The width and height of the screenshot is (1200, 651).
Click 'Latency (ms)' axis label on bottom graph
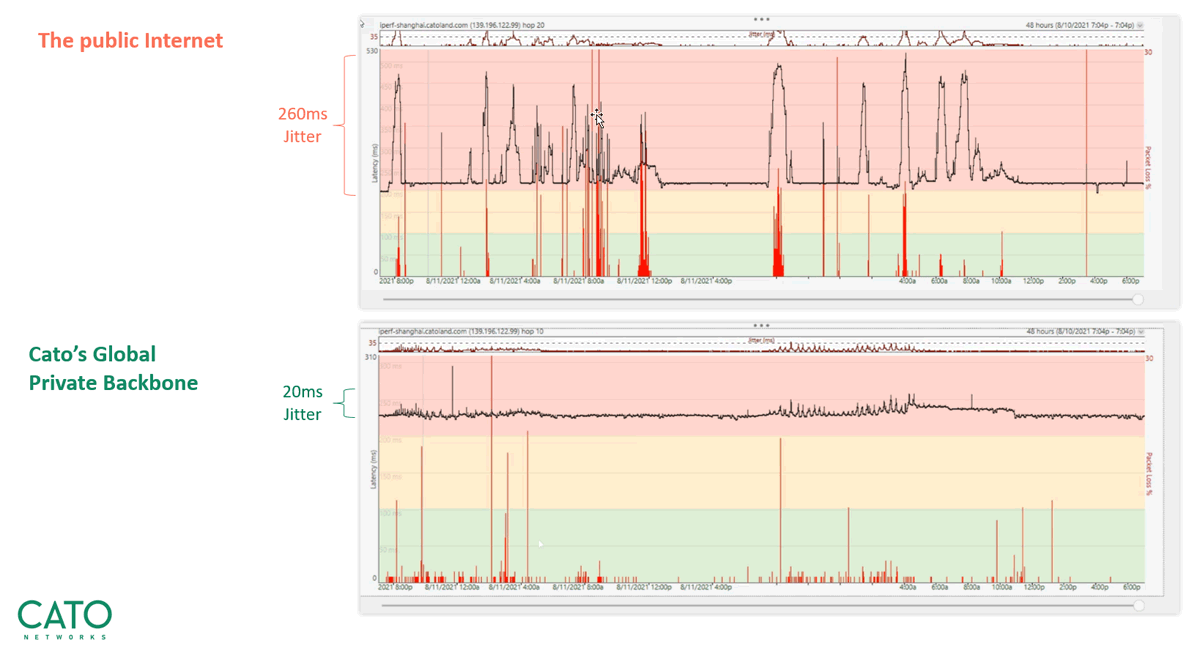[374, 468]
